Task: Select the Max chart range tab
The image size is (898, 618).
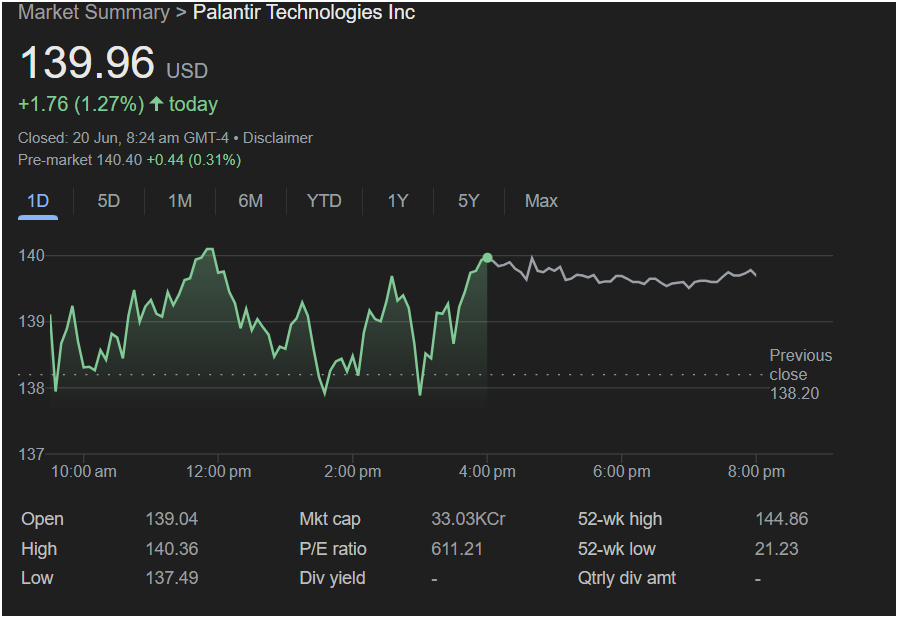Action: [x=541, y=201]
